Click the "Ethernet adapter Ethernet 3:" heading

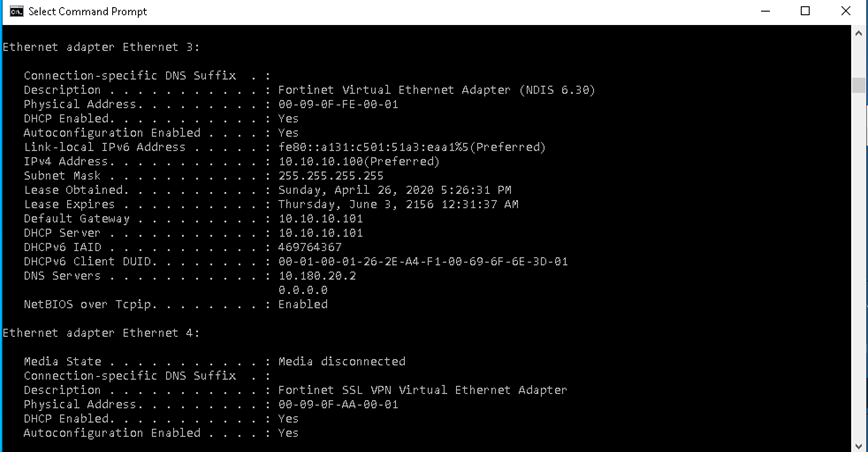(101, 47)
